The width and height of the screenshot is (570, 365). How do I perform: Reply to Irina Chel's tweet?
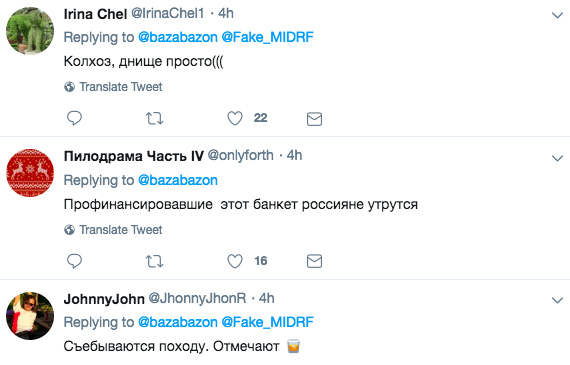click(x=75, y=119)
